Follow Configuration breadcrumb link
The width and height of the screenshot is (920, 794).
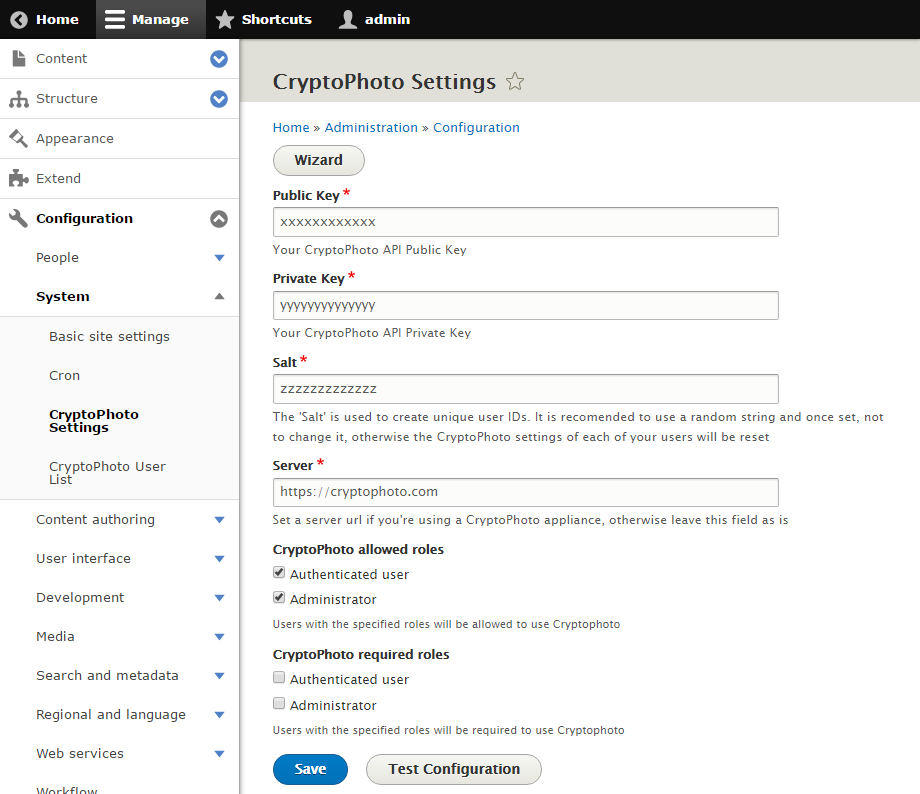pyautogui.click(x=476, y=127)
